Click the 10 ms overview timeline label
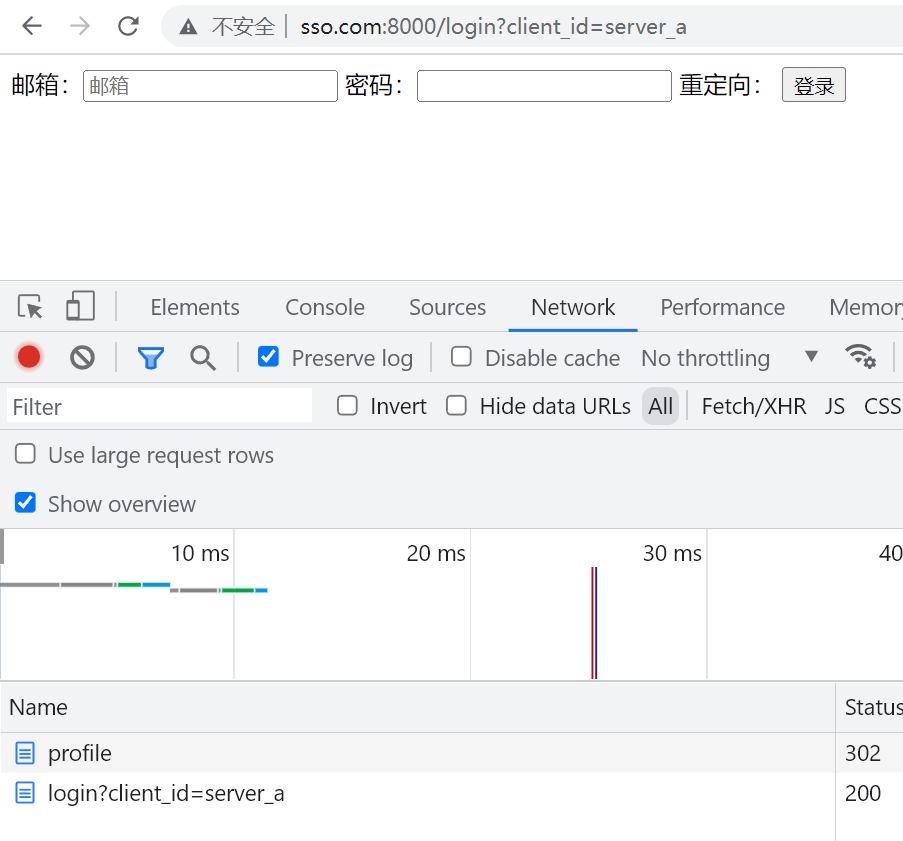 [x=200, y=553]
